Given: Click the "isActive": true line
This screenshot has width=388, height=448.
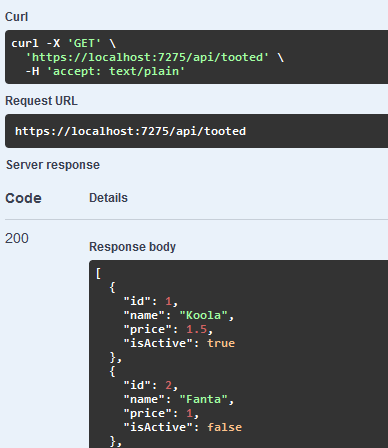Looking at the screenshot, I should pyautogui.click(x=179, y=343).
